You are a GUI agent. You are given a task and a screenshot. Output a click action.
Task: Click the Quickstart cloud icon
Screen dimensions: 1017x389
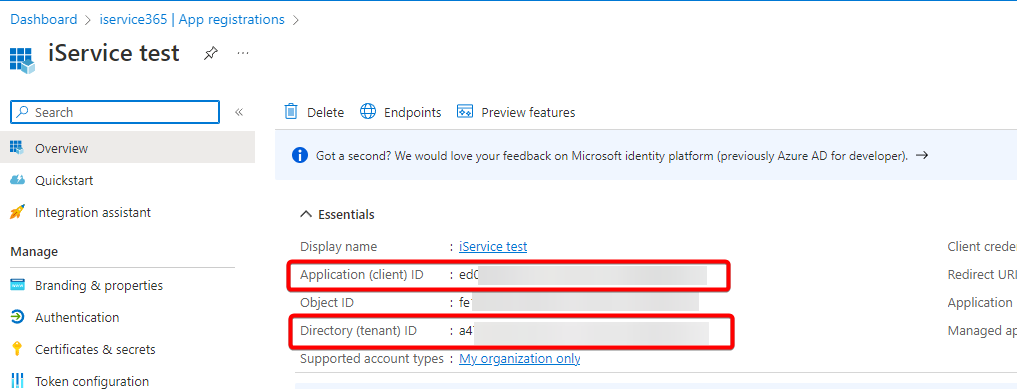point(18,180)
